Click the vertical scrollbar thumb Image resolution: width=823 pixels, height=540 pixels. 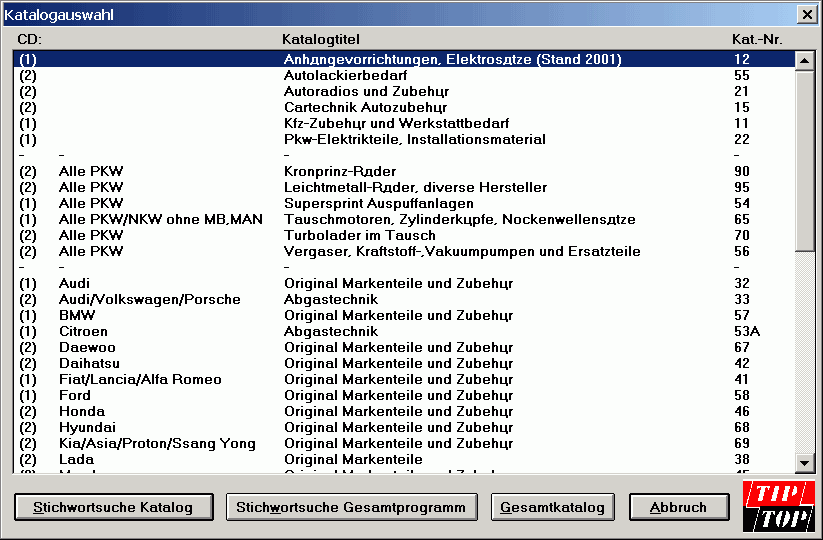tap(804, 160)
